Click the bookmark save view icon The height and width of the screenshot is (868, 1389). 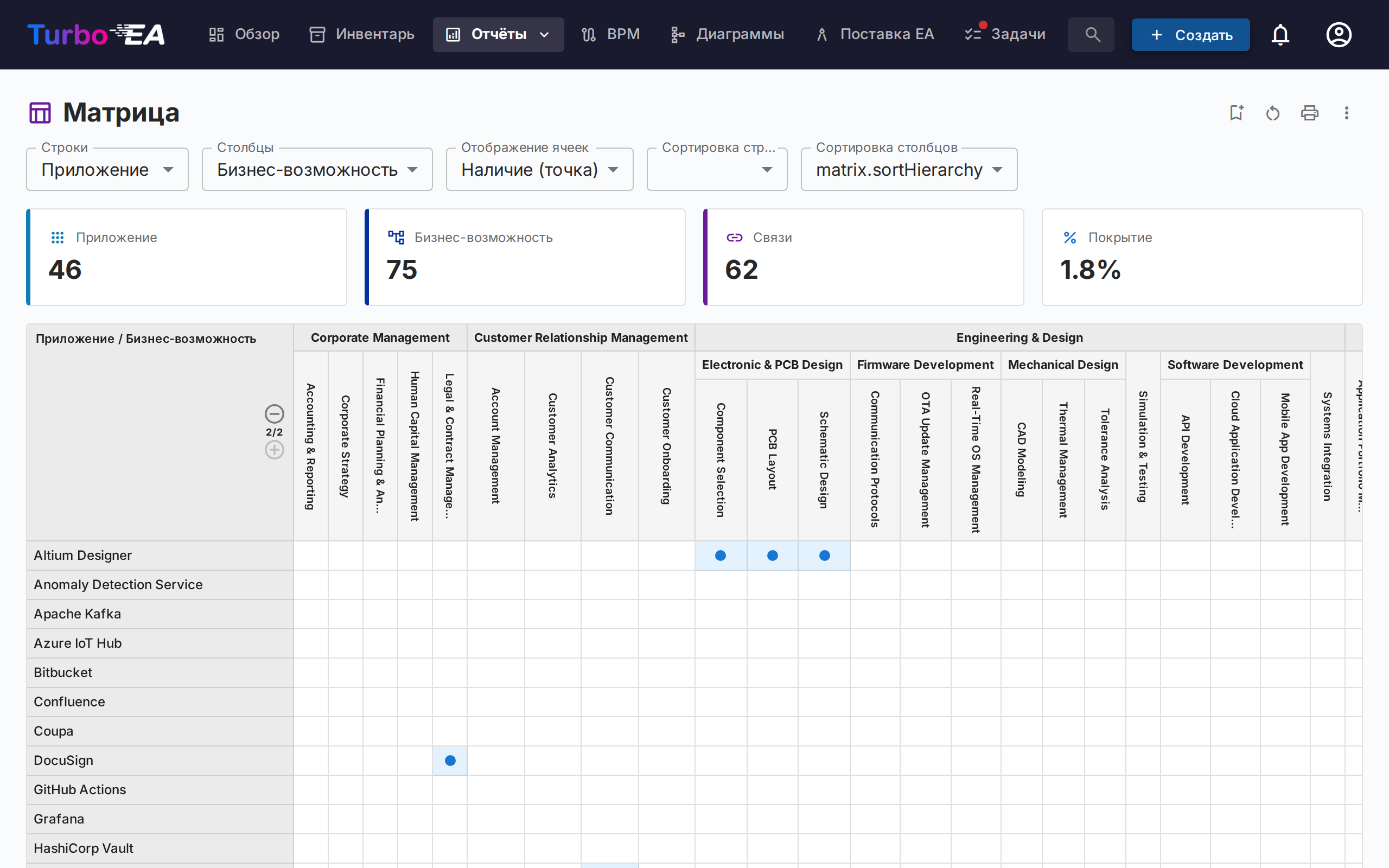click(1236, 112)
